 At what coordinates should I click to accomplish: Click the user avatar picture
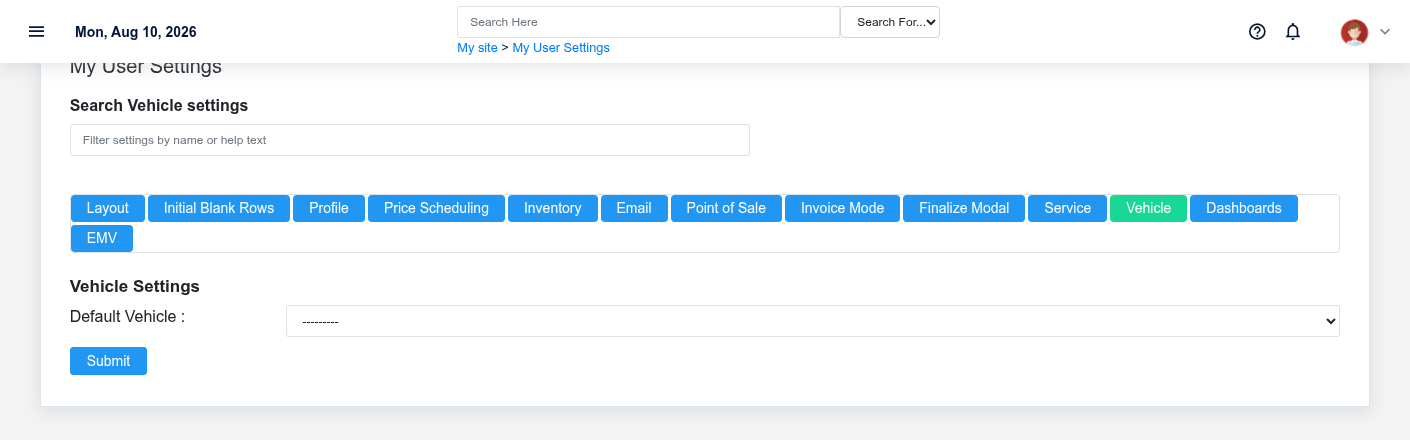[x=1354, y=32]
